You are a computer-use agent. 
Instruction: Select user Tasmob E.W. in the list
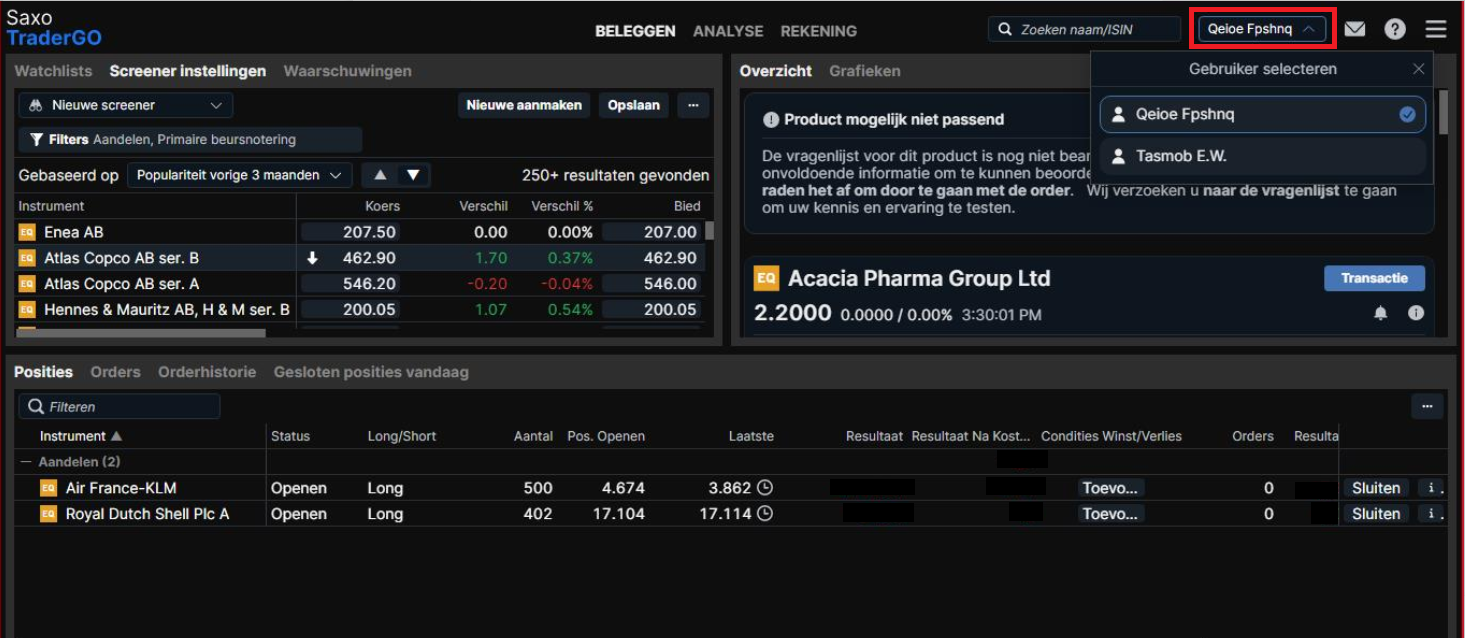[x=1262, y=156]
